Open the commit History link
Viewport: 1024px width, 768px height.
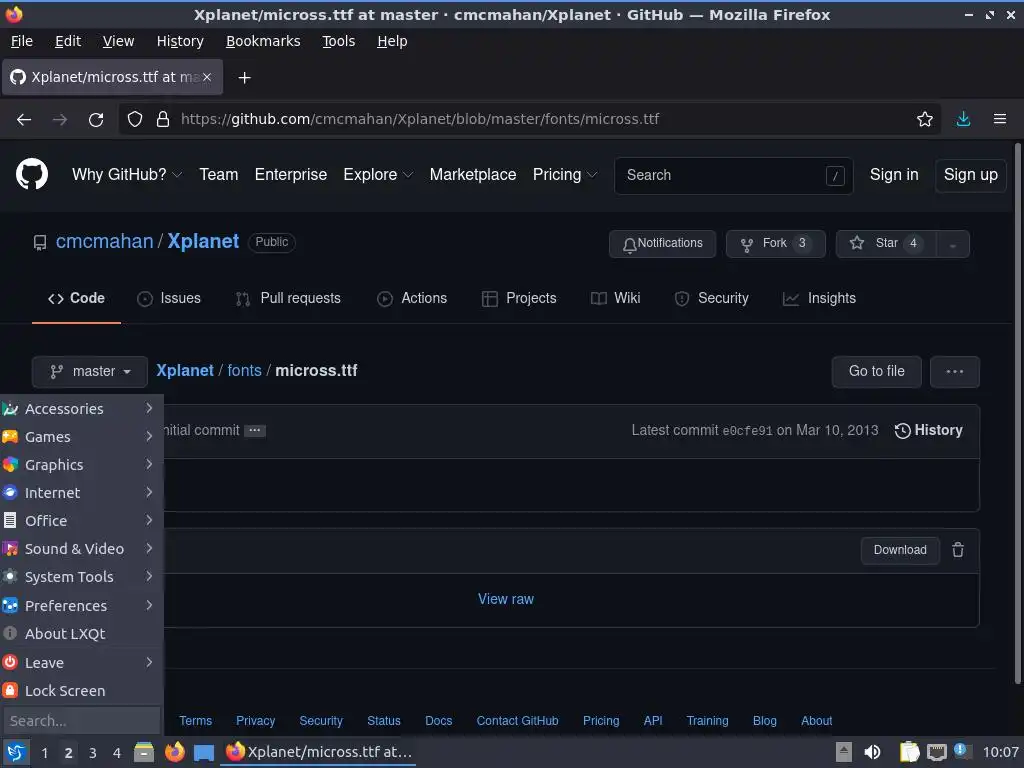coord(929,430)
